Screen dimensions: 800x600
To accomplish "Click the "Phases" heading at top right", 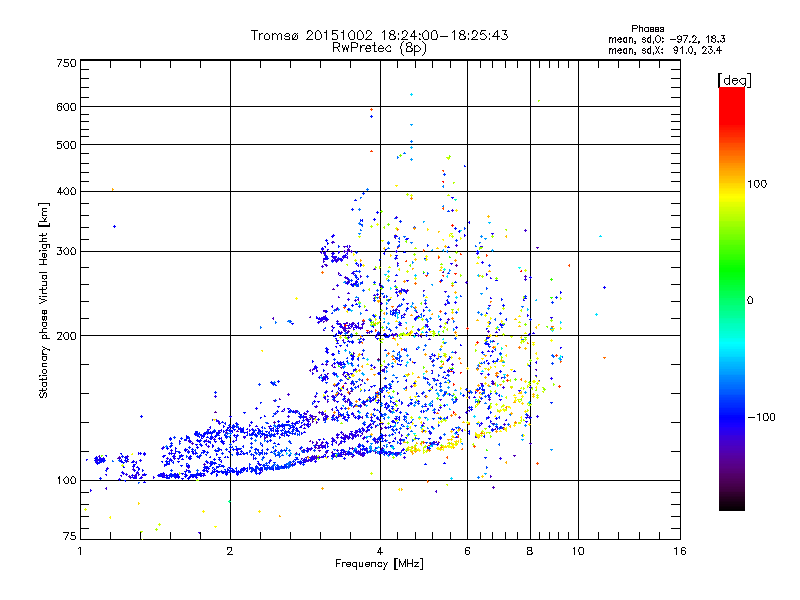I will tap(647, 29).
